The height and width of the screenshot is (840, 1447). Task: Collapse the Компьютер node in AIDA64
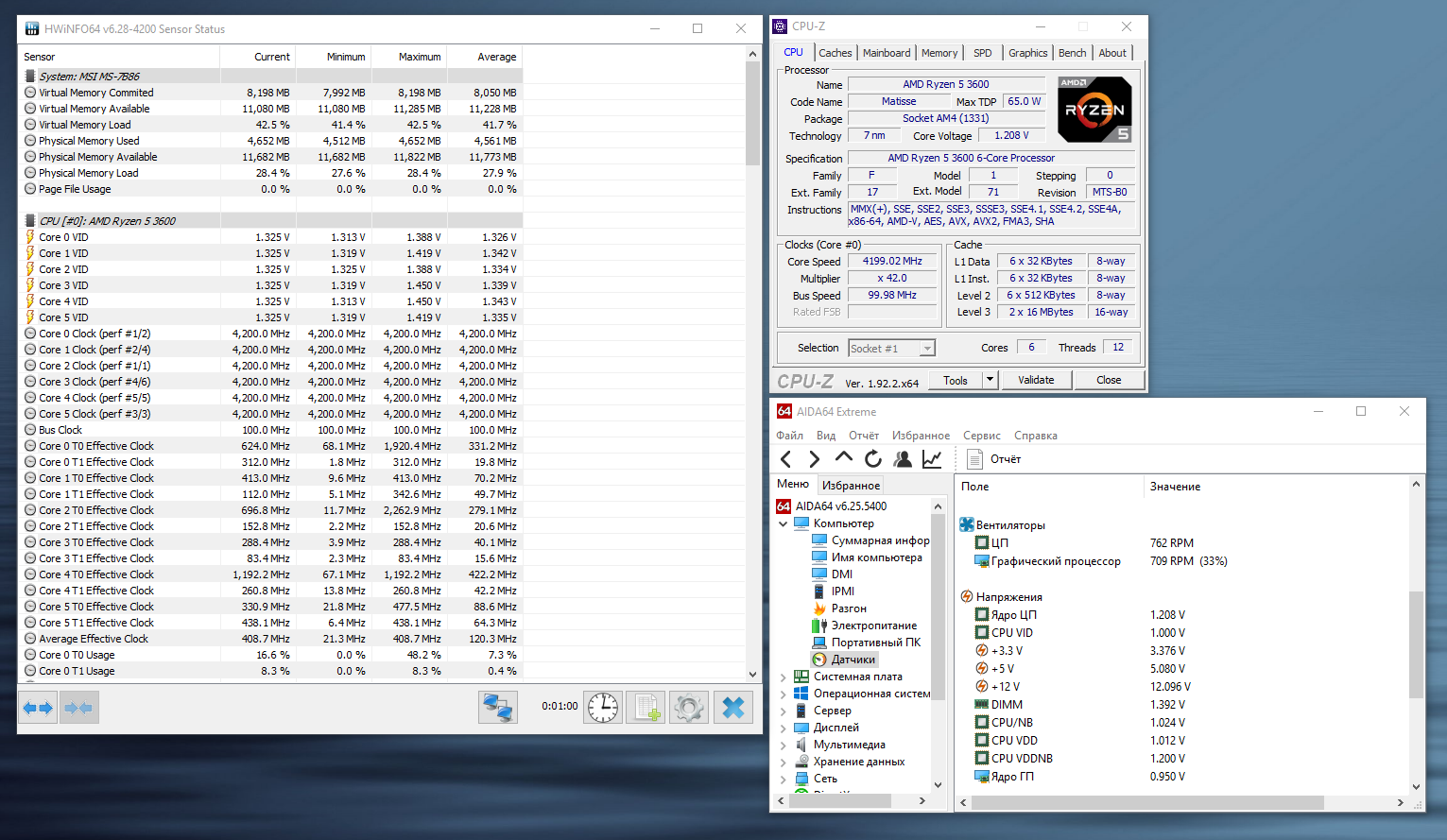[784, 523]
